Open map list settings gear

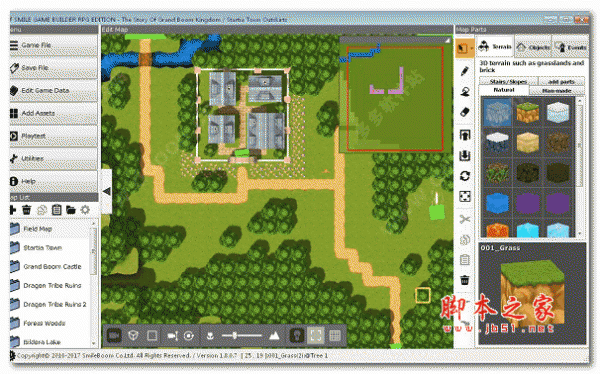tap(85, 210)
